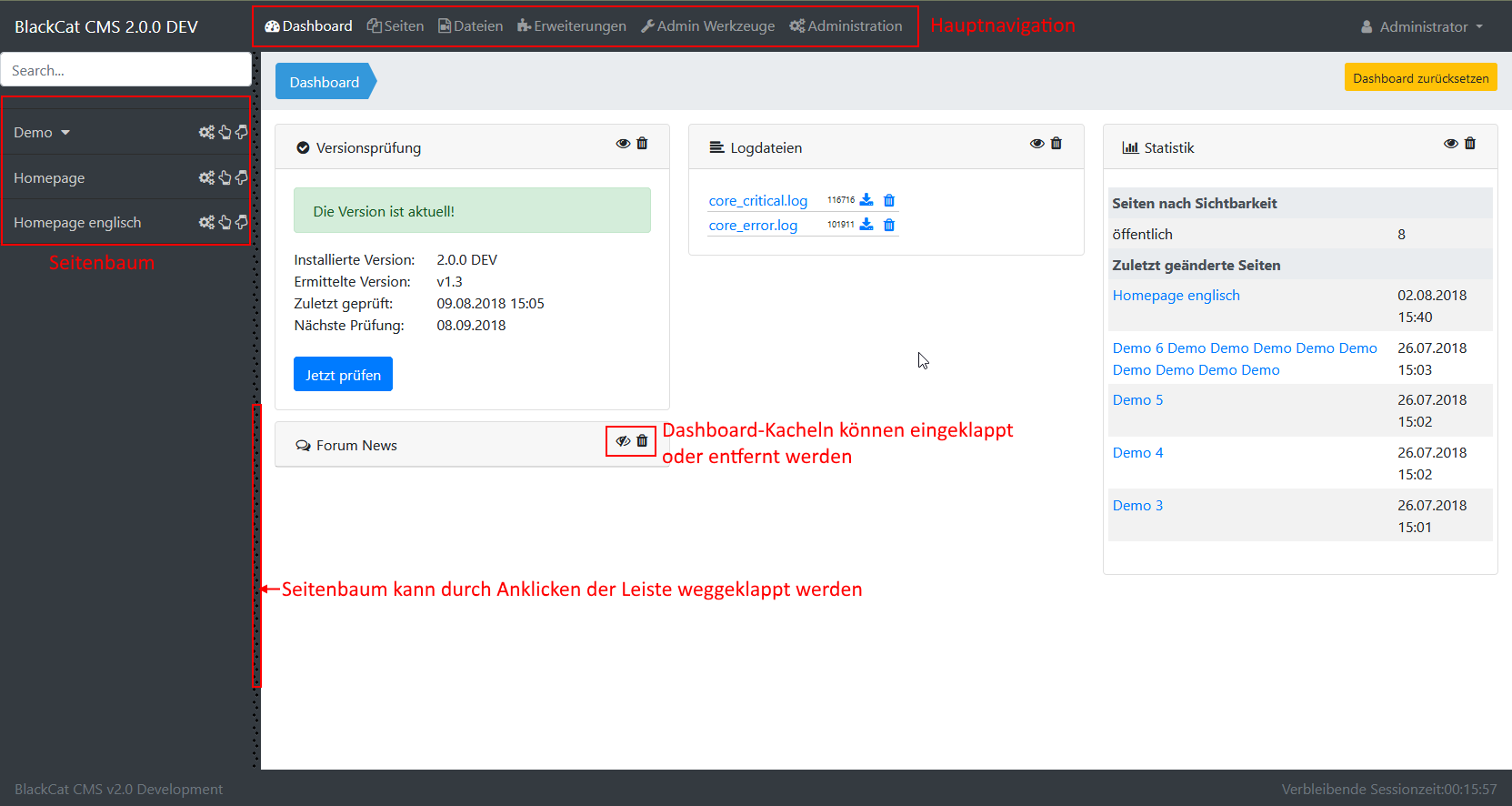Open the Administrator user dropdown
The width and height of the screenshot is (1512, 806).
(1422, 27)
